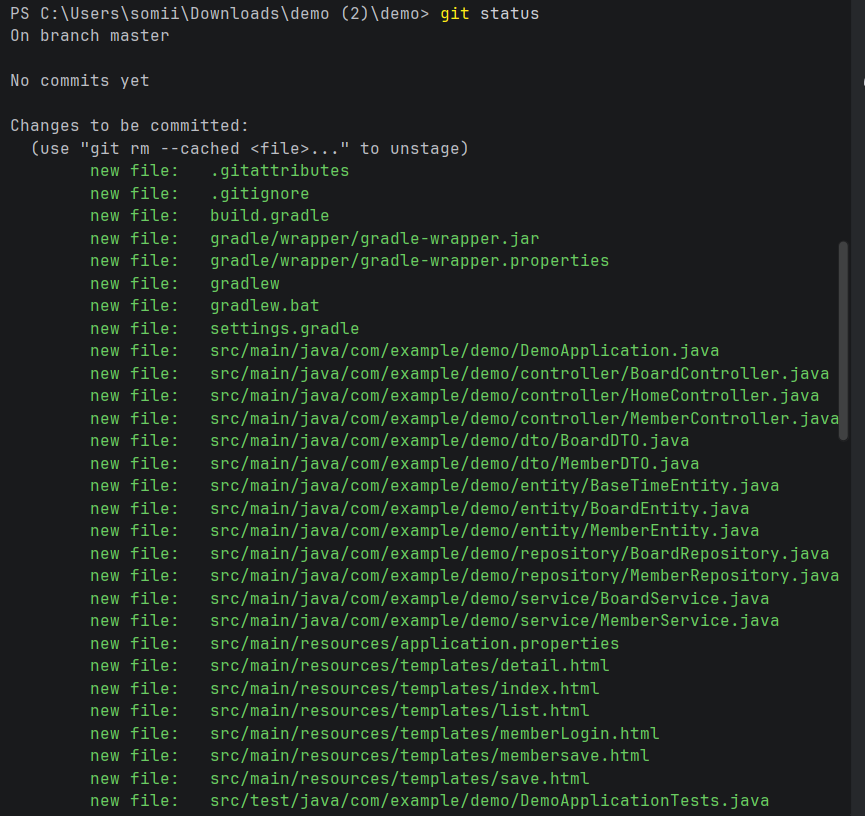Click the .gitattributes file entry
865x816 pixels.
[279, 170]
